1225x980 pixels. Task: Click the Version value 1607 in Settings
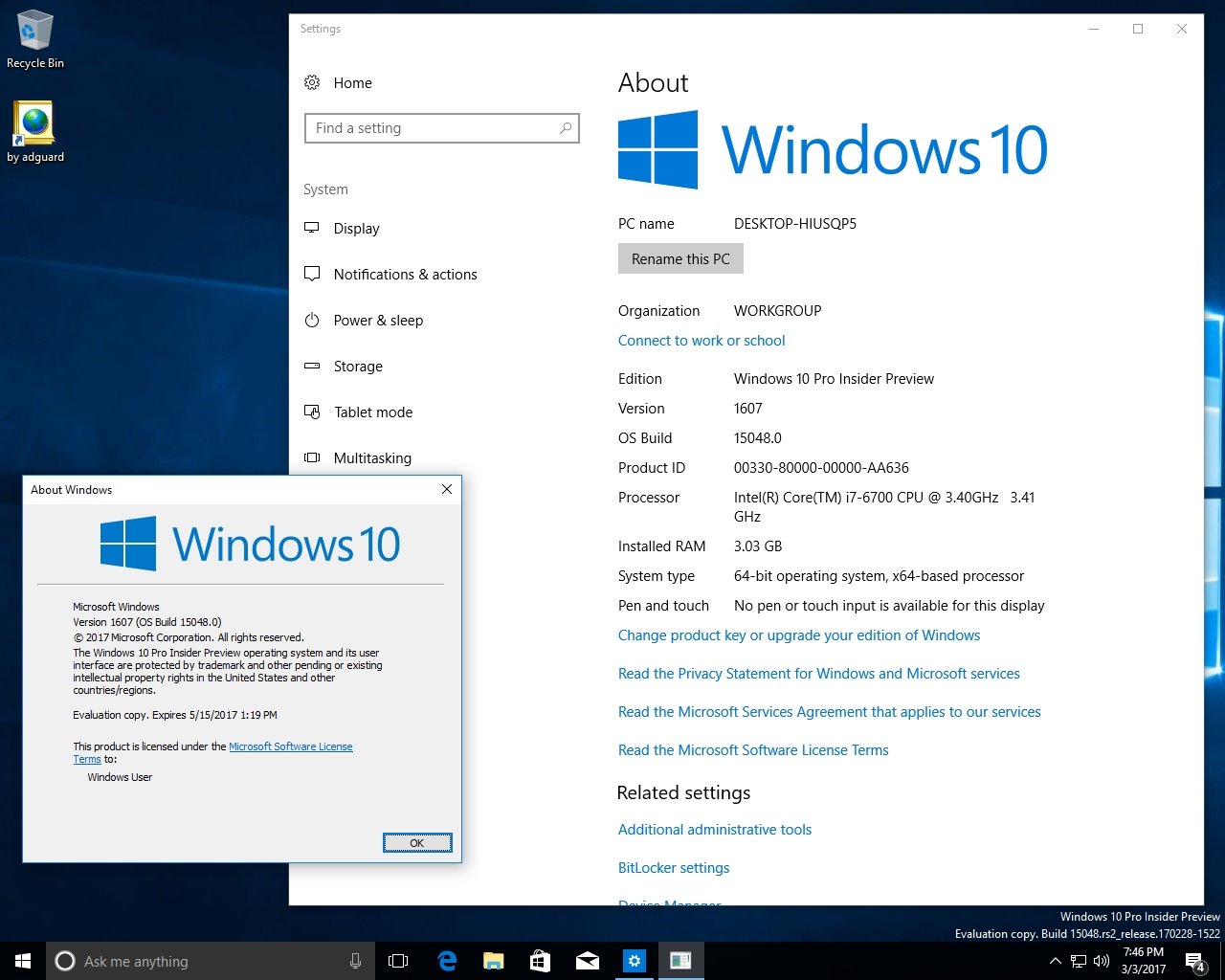tap(748, 409)
